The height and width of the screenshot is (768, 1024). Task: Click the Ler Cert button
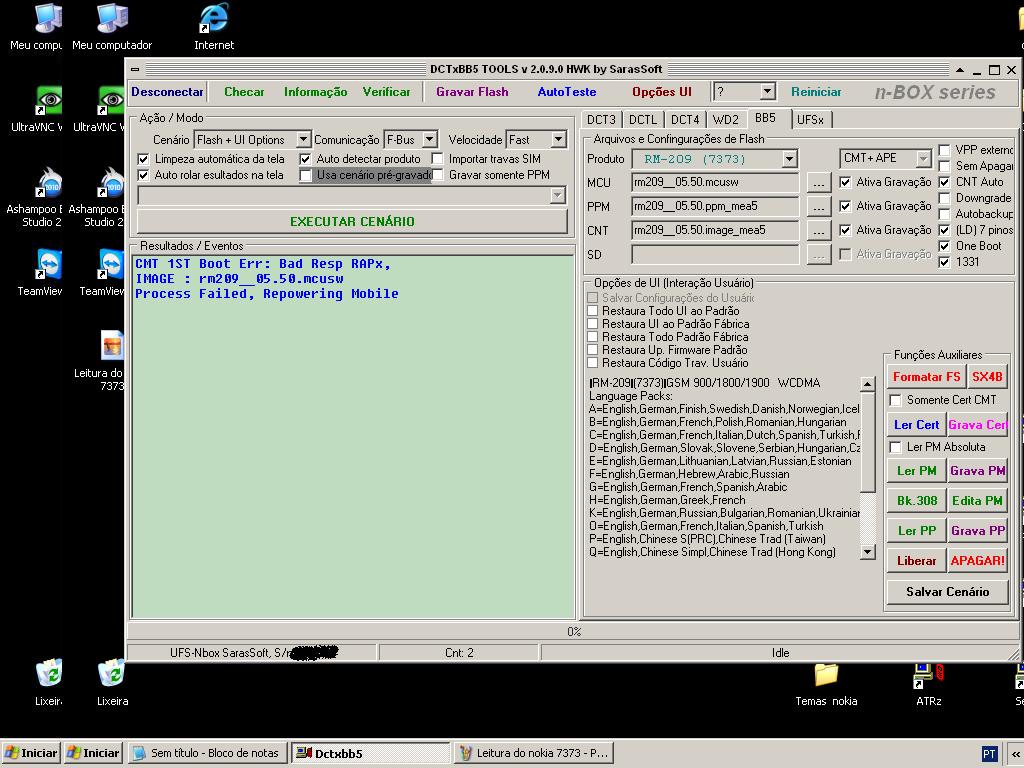(916, 425)
